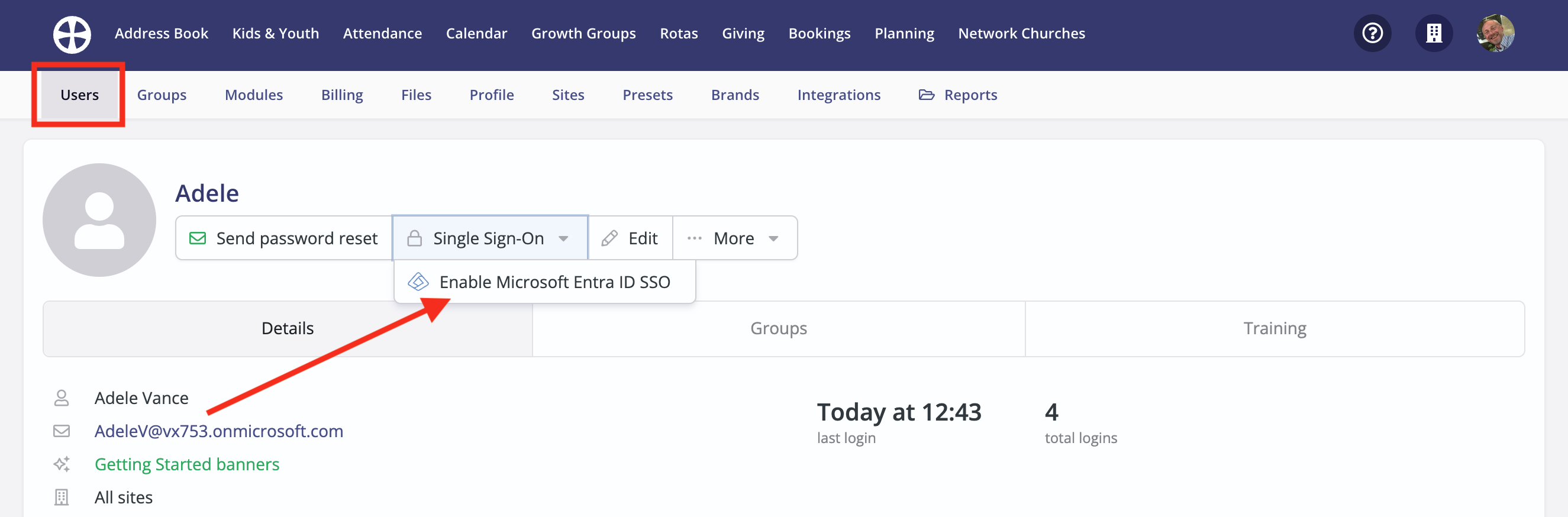Screen dimensions: 1568x517
Task: Select the Groups tab in user panel
Action: tap(779, 328)
